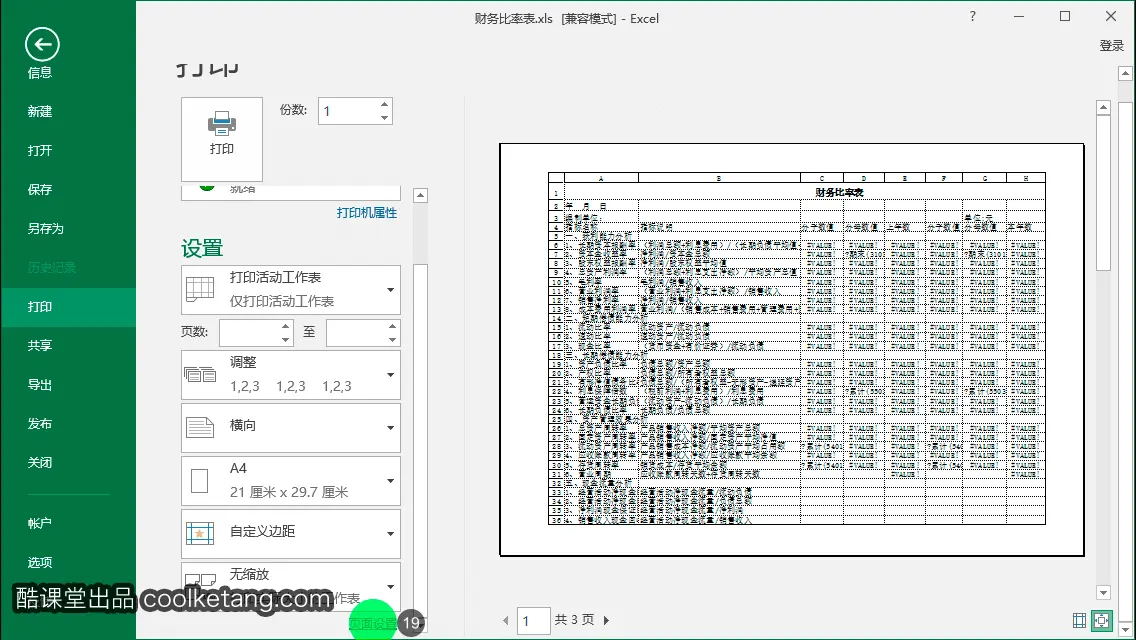This screenshot has width=1136, height=640.
Task: Click the 份数 copies input field
Action: [x=348, y=111]
